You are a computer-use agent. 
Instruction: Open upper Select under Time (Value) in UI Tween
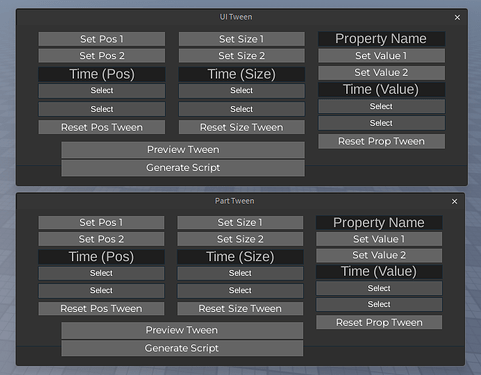point(381,106)
